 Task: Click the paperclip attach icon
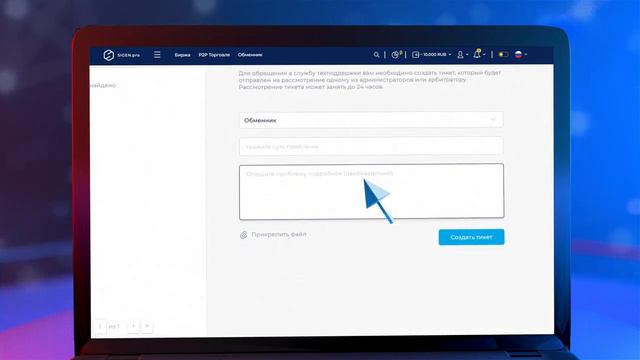[x=243, y=235]
